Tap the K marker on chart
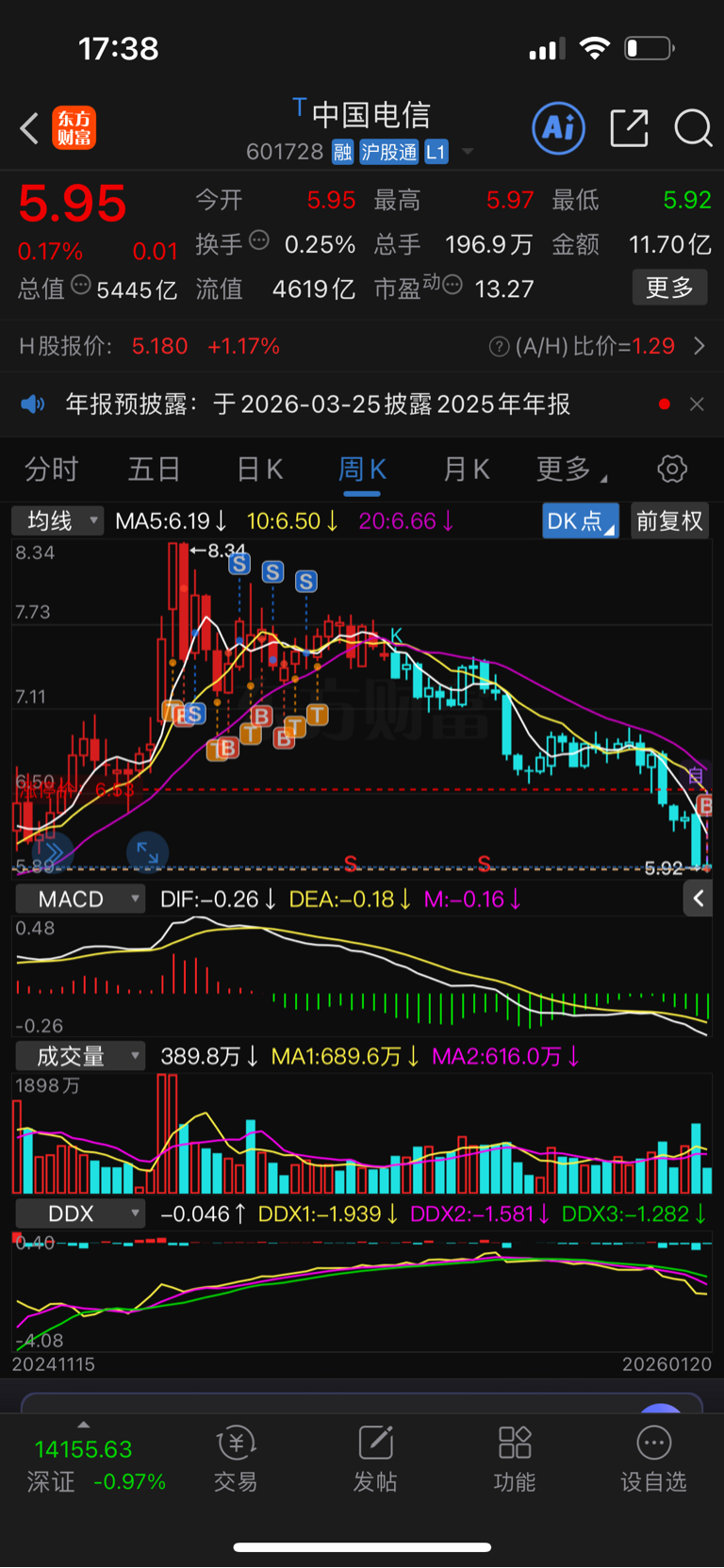 coord(397,636)
